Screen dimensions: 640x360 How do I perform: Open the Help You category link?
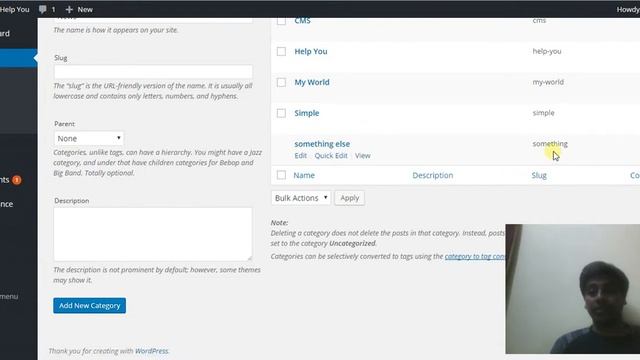click(311, 51)
